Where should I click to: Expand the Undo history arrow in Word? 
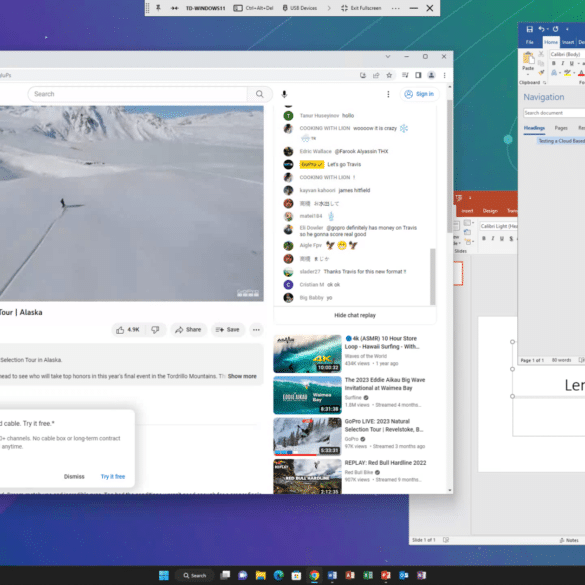pos(548,29)
